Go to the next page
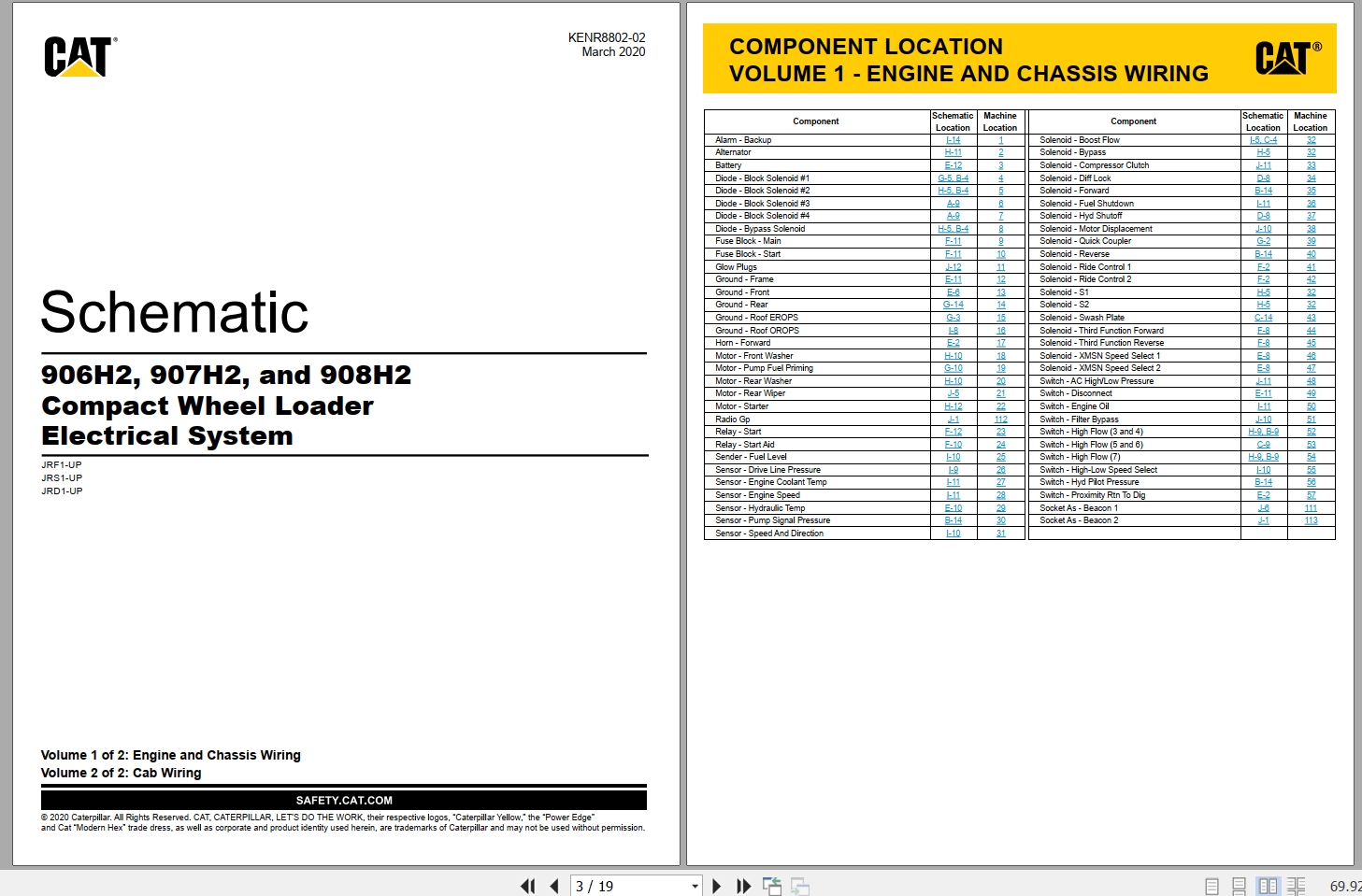Image resolution: width=1362 pixels, height=896 pixels. coord(717,886)
